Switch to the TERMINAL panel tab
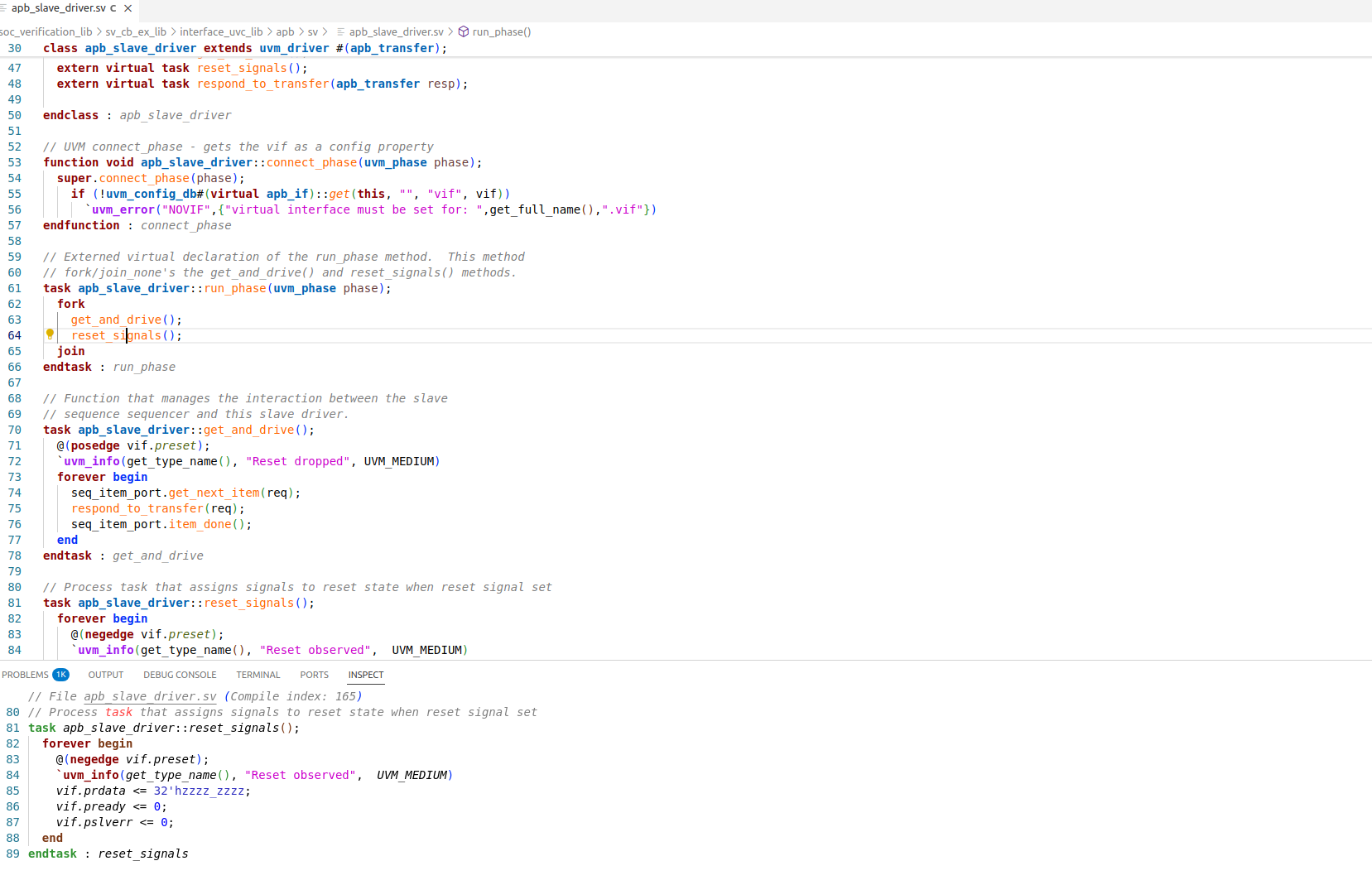This screenshot has width=1372, height=885. click(258, 675)
